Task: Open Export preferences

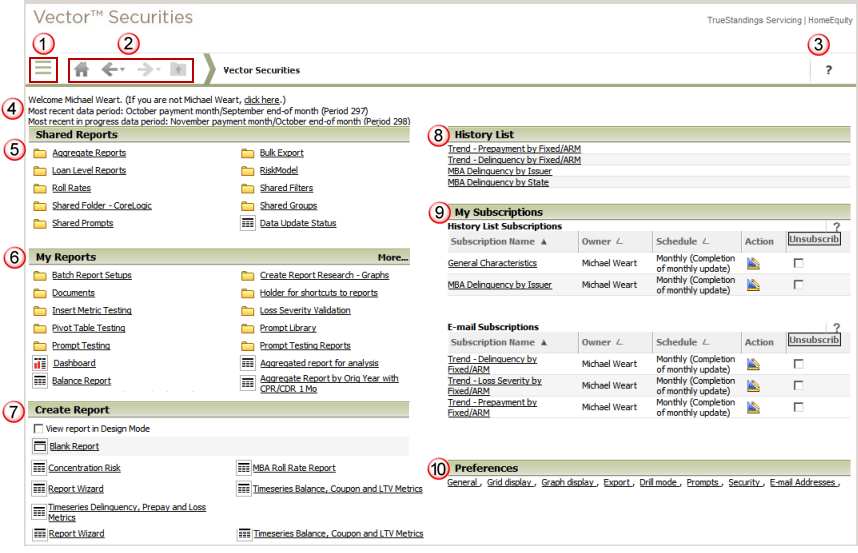Action: (x=617, y=482)
